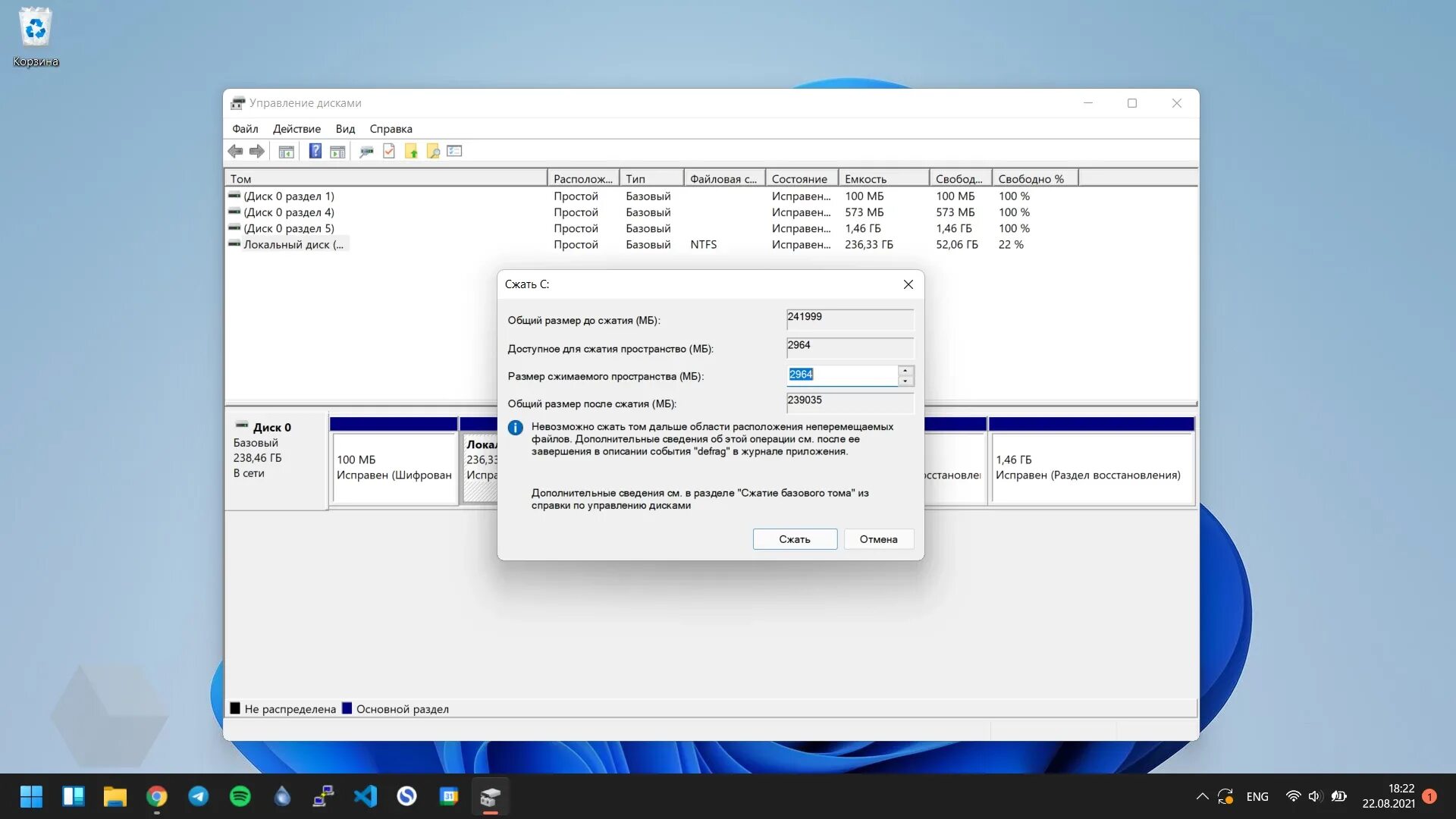Viewport: 1456px width, 819px height.
Task: Click the sync status tray icon
Action: [1225, 796]
